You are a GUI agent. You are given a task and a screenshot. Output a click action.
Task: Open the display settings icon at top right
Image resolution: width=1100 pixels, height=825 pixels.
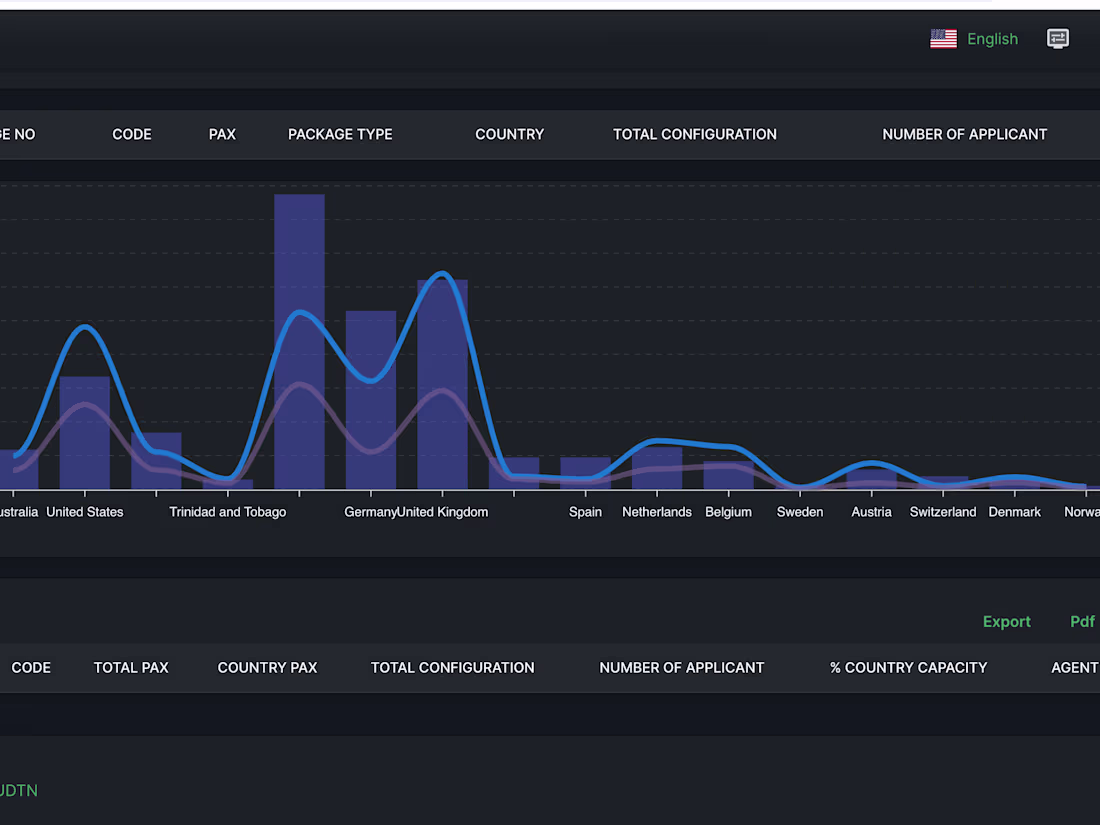click(x=1058, y=39)
